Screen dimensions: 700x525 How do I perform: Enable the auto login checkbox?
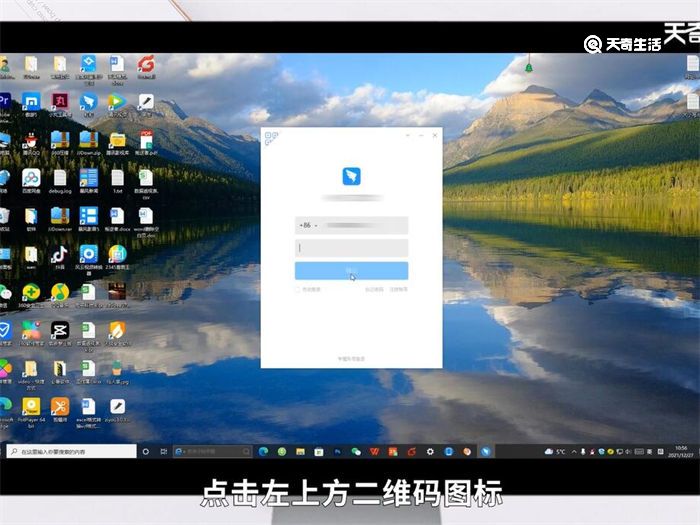tap(298, 289)
